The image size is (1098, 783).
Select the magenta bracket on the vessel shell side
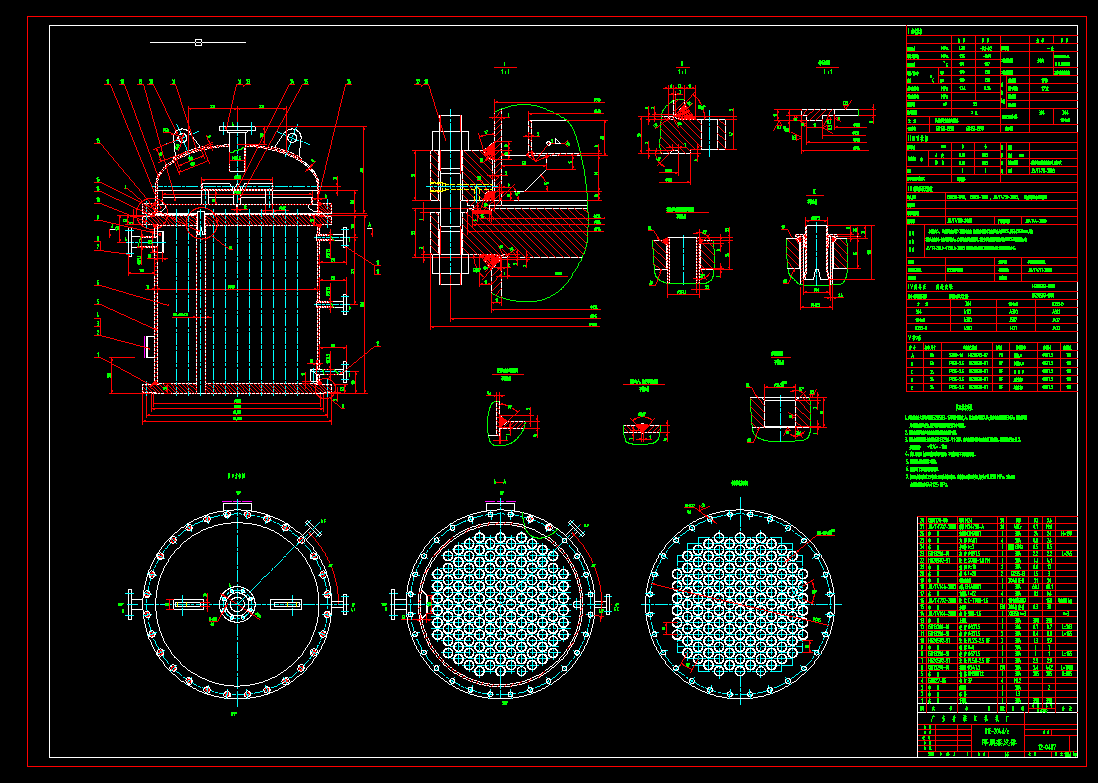click(x=147, y=347)
